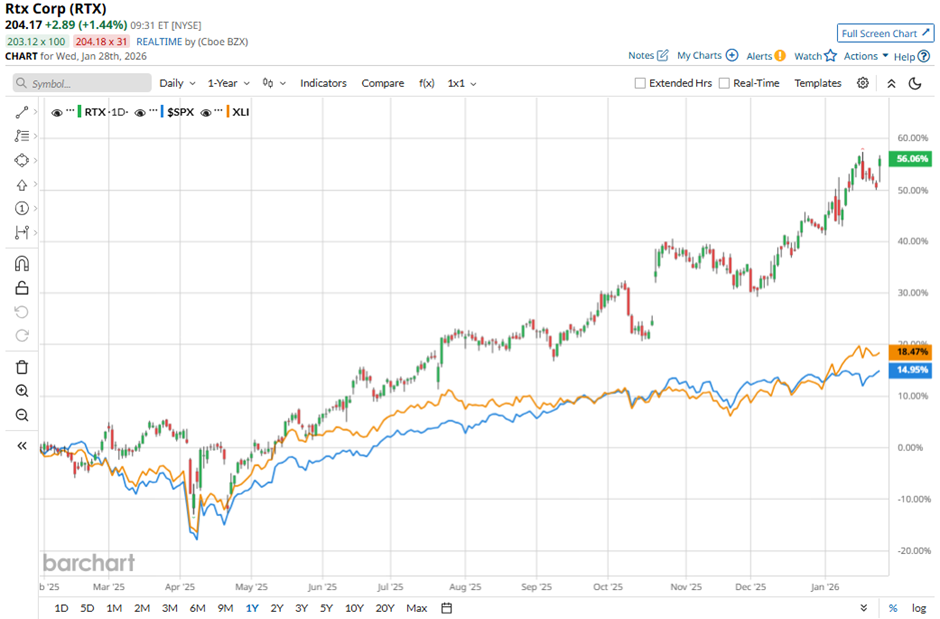Select the 5Y time range
The width and height of the screenshot is (940, 619).
326,608
